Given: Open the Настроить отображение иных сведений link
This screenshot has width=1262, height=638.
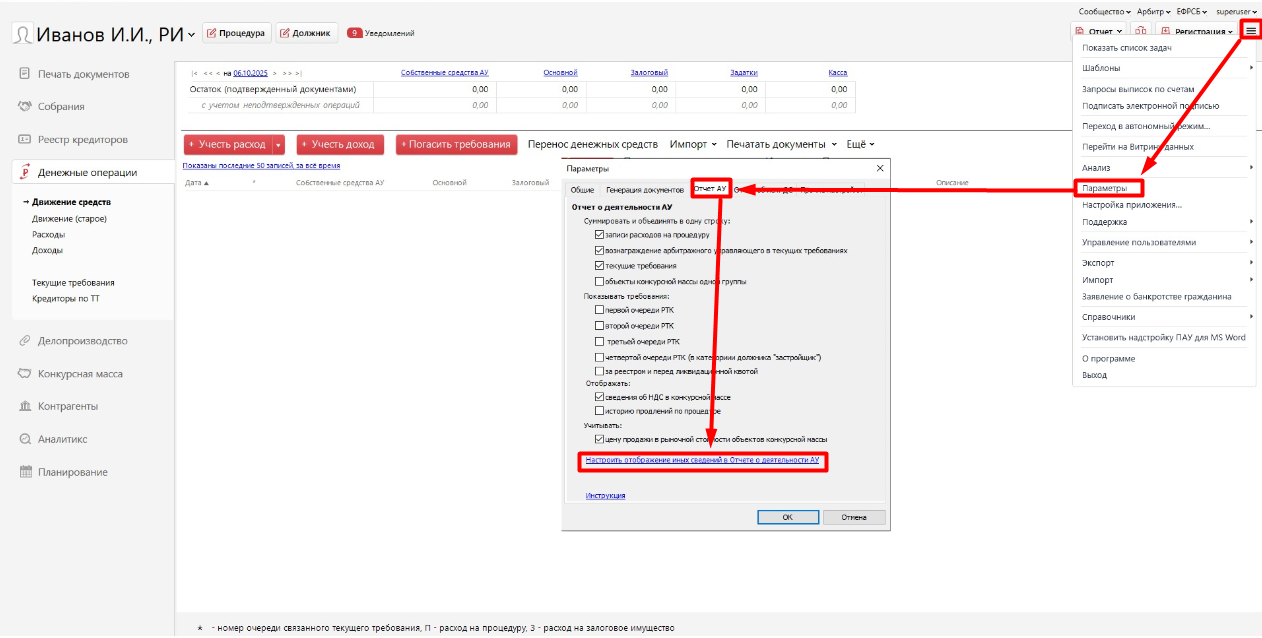Looking at the screenshot, I should point(702,461).
